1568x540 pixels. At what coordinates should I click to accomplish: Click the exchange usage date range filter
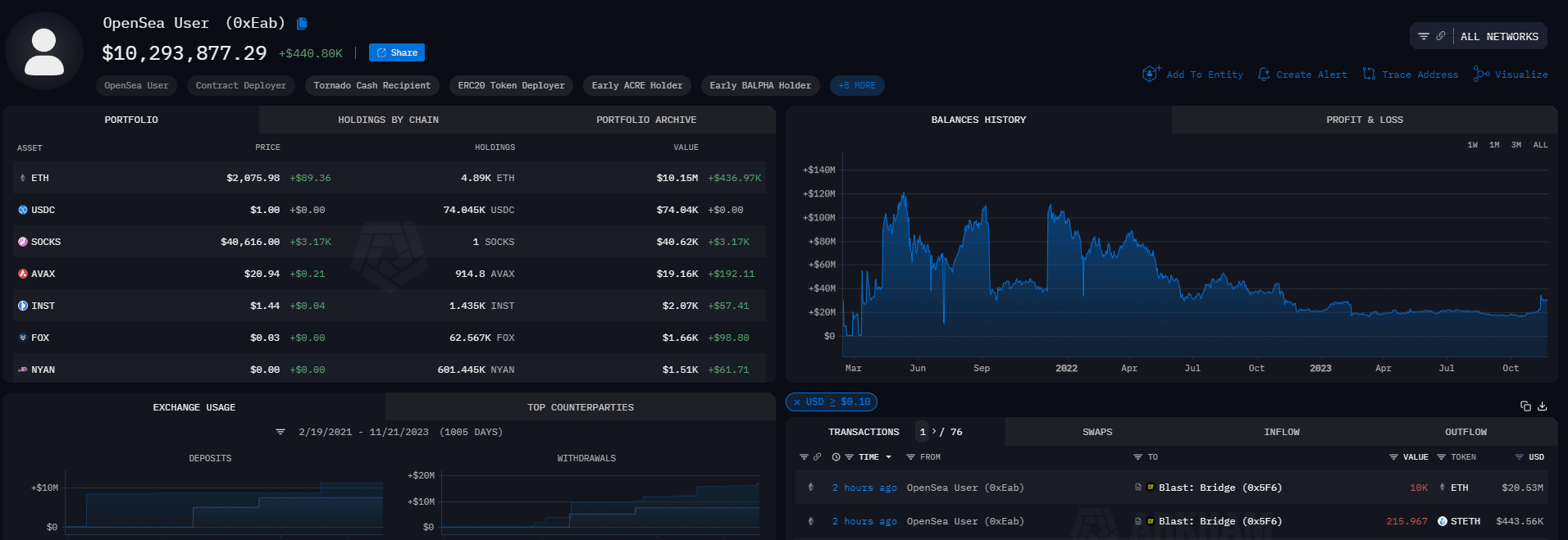(280, 432)
